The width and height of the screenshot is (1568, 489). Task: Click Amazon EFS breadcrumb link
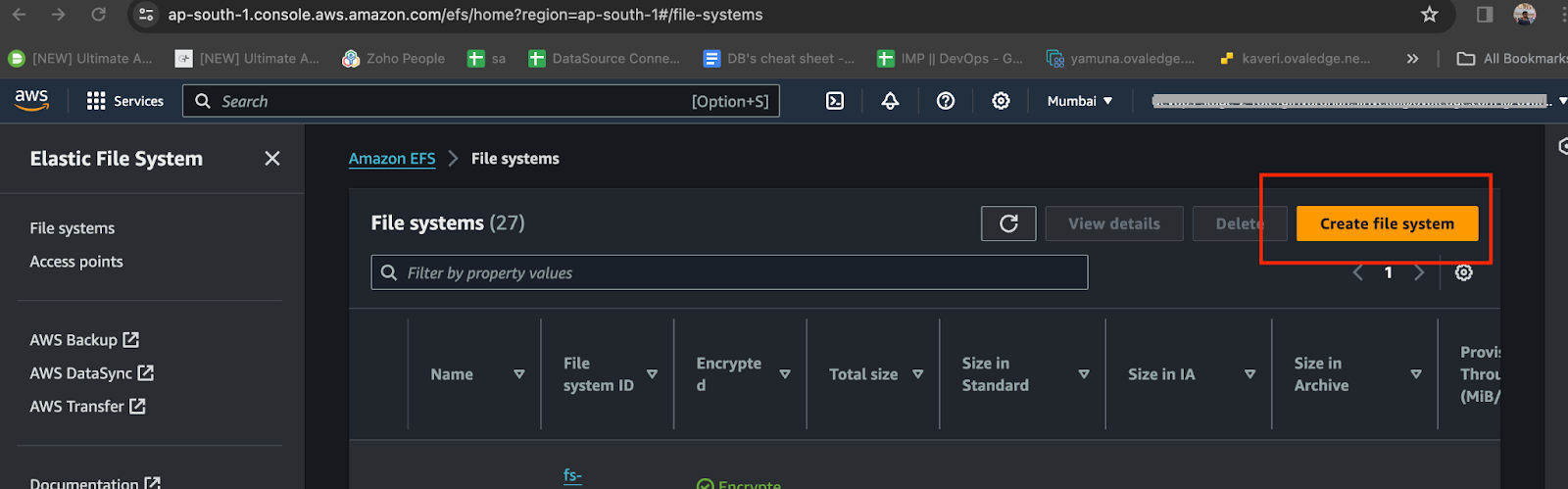point(392,159)
